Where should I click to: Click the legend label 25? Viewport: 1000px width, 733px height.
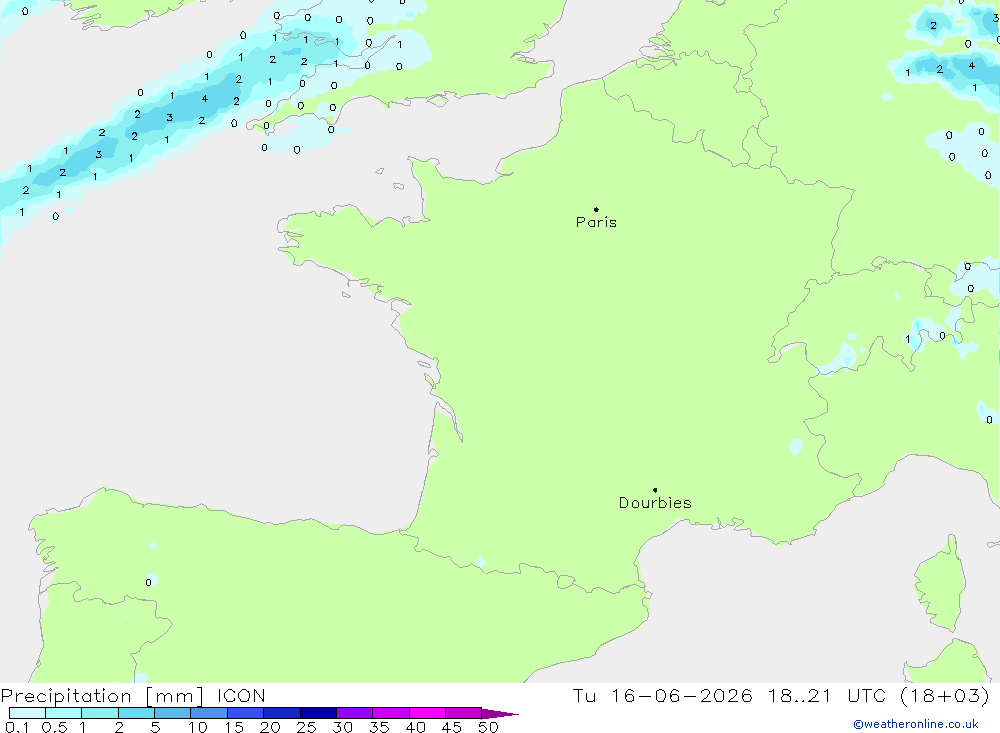307,727
